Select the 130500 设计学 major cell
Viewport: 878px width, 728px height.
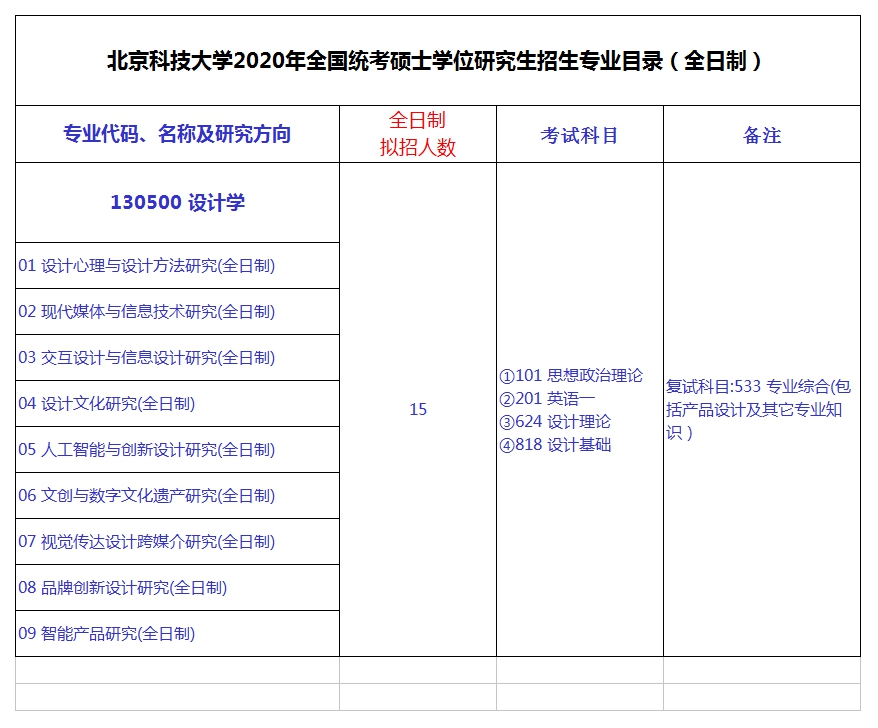coord(177,203)
